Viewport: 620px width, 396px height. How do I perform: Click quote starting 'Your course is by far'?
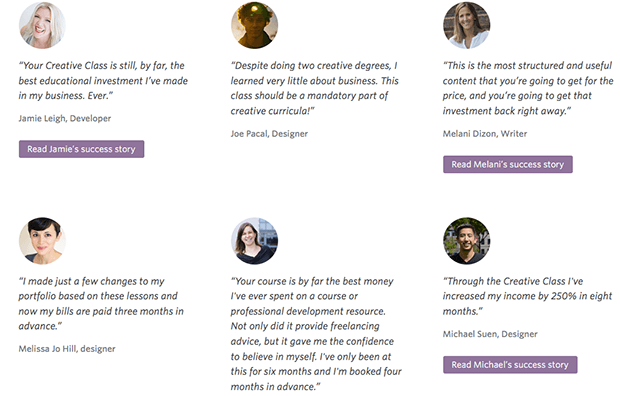316,333
